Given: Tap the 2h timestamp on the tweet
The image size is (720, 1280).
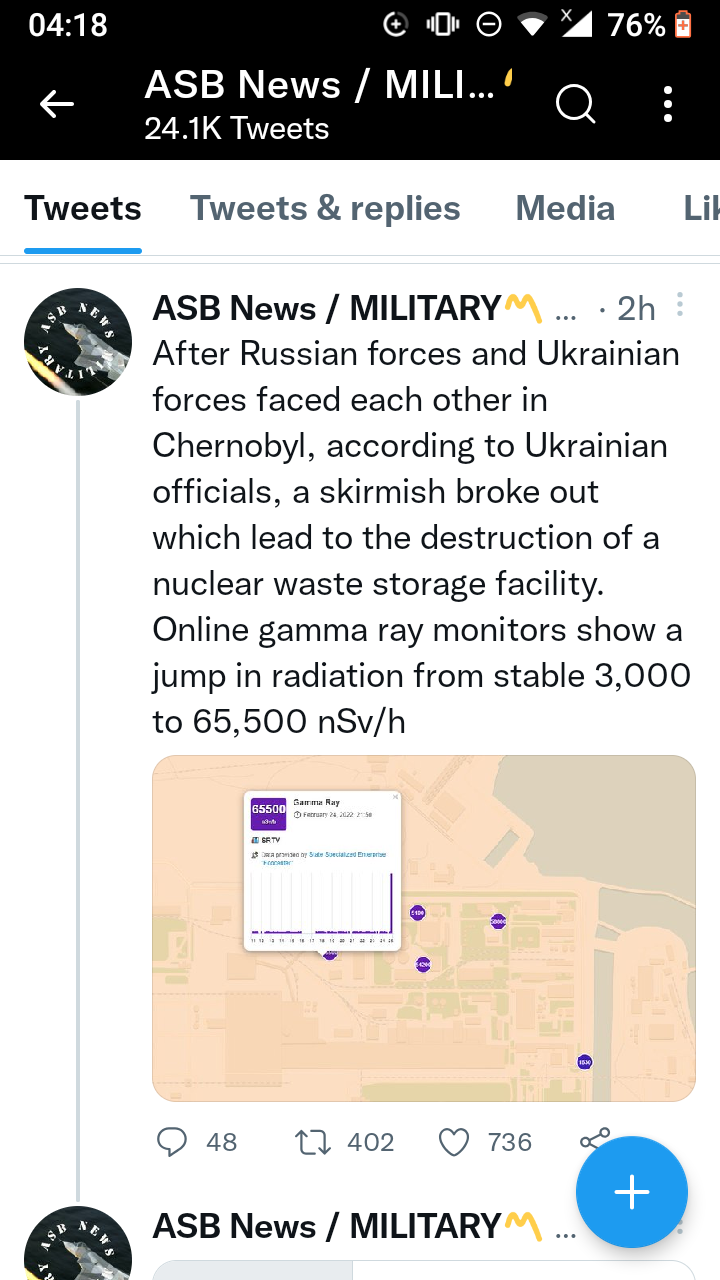Looking at the screenshot, I should pos(635,309).
